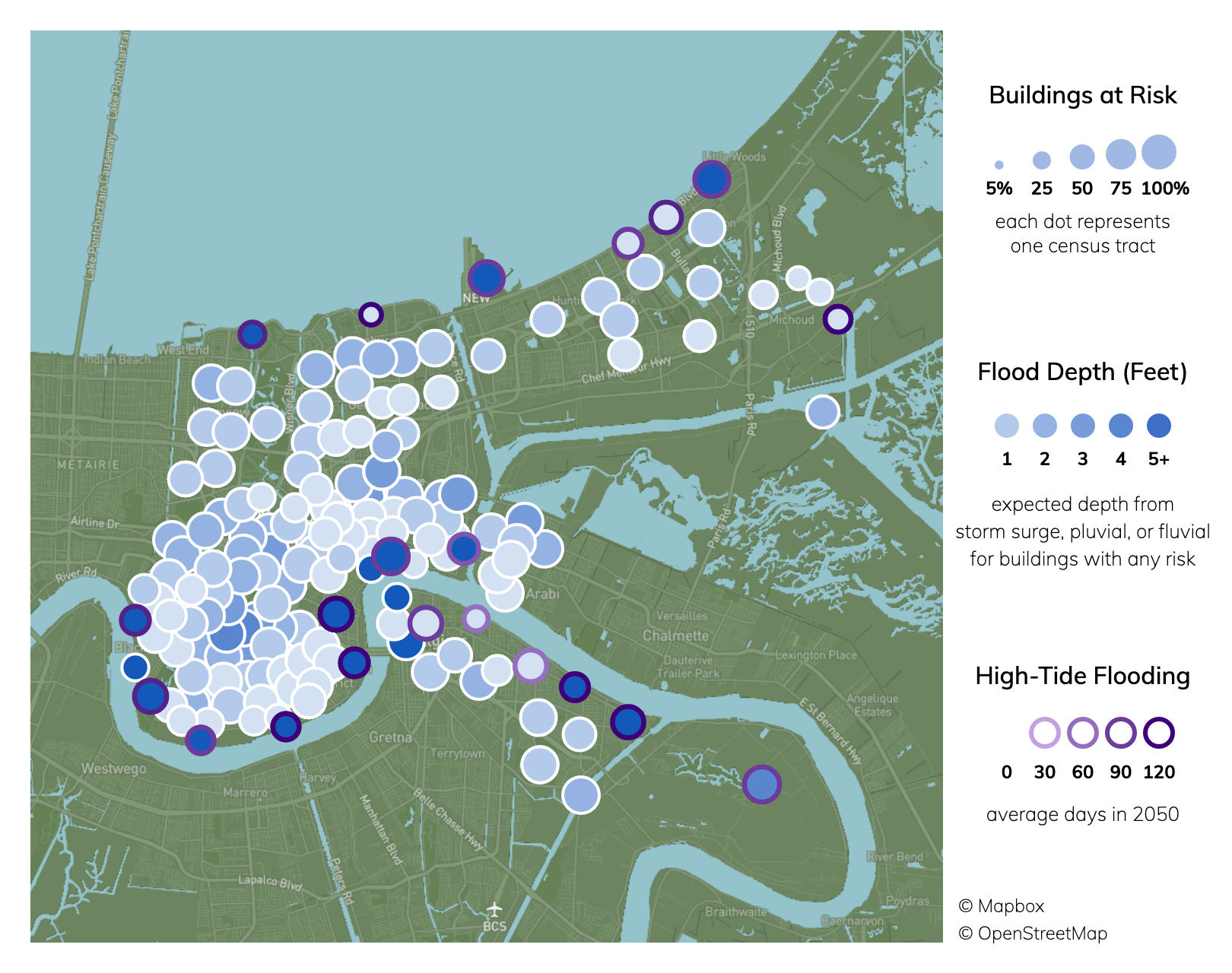The image size is (1232, 973).
Task: Click the Belle Chasse Hwy road label
Action: click(x=448, y=819)
